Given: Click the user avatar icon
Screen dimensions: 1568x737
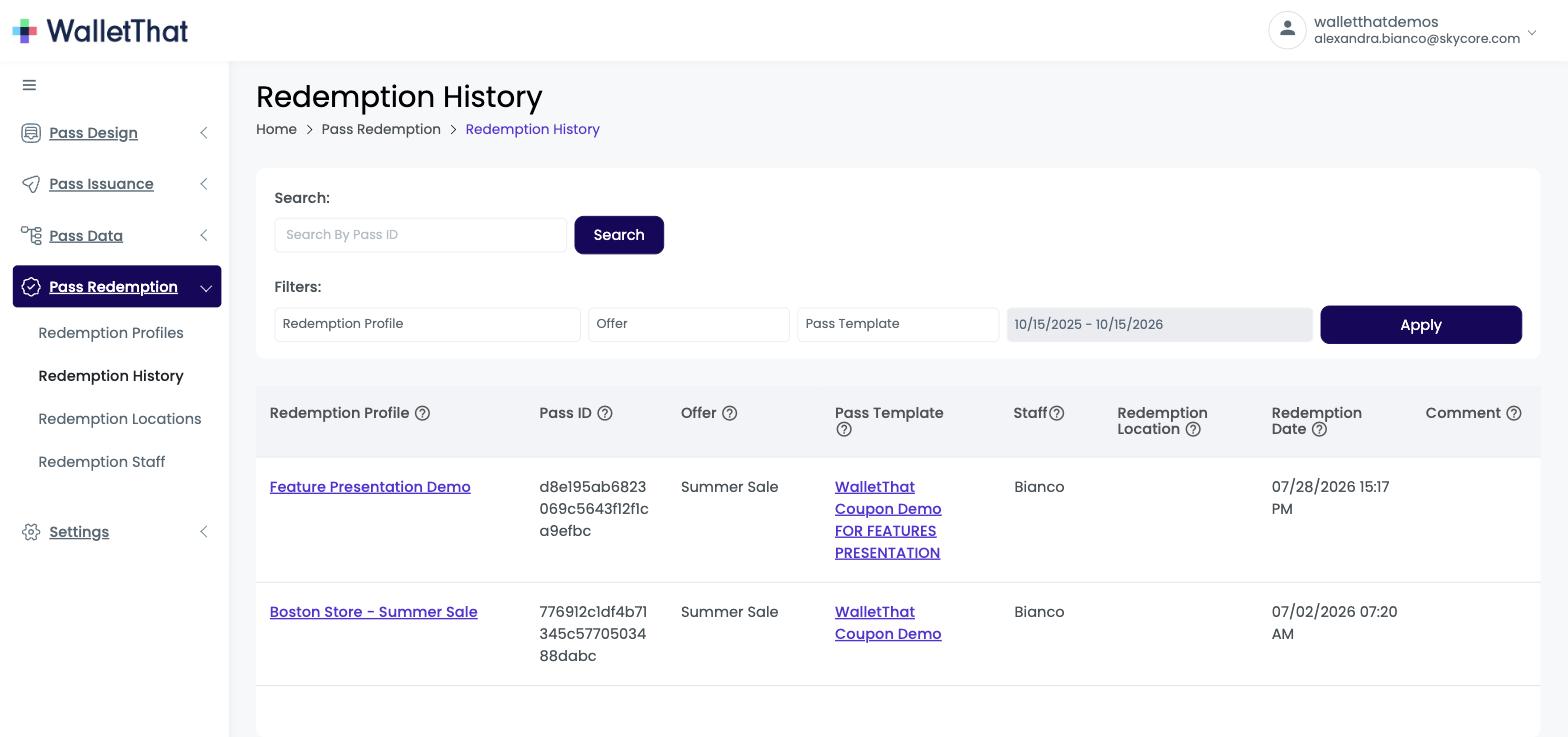Looking at the screenshot, I should tap(1288, 29).
